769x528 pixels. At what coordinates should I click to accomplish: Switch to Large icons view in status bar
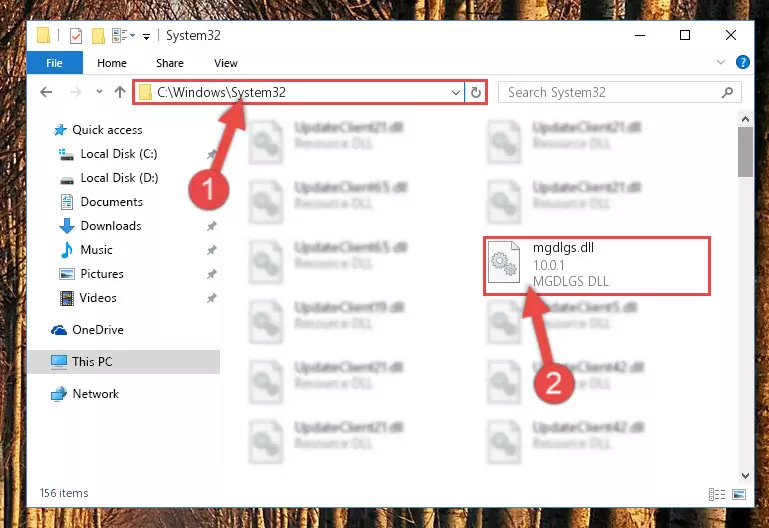click(x=739, y=494)
